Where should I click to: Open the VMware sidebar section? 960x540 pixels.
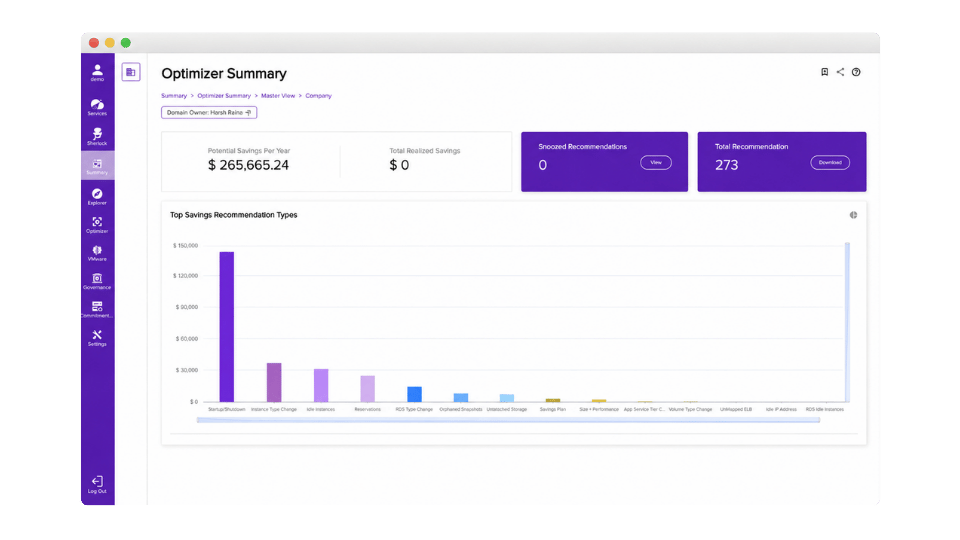click(97, 253)
